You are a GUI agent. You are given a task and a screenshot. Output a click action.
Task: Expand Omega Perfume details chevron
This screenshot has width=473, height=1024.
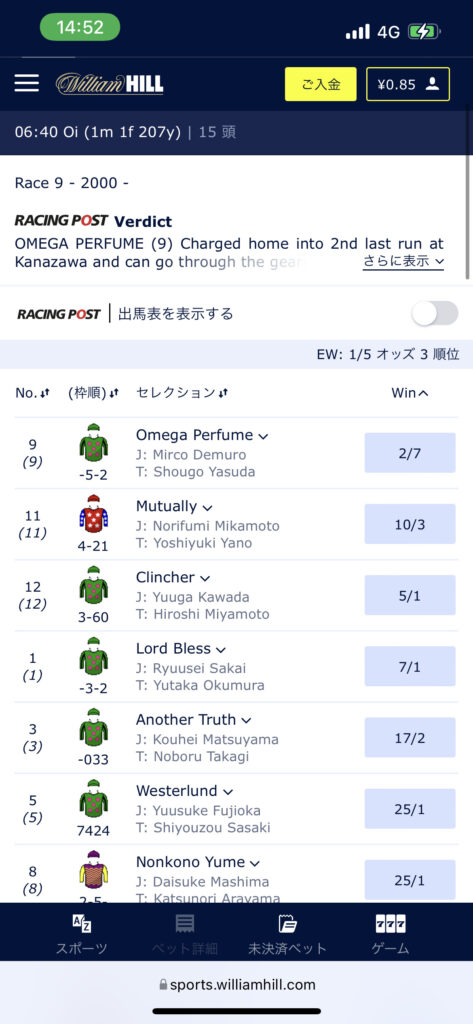pos(263,436)
